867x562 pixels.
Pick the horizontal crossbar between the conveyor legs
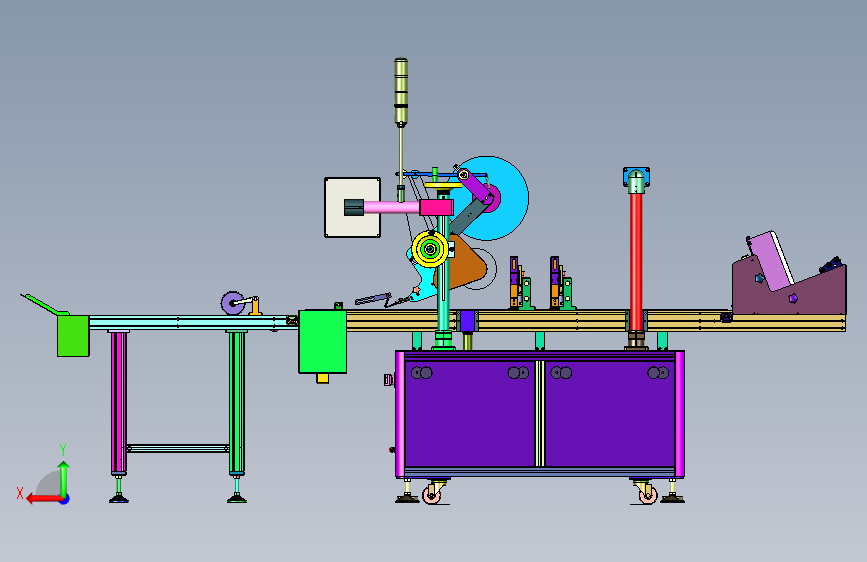click(177, 448)
